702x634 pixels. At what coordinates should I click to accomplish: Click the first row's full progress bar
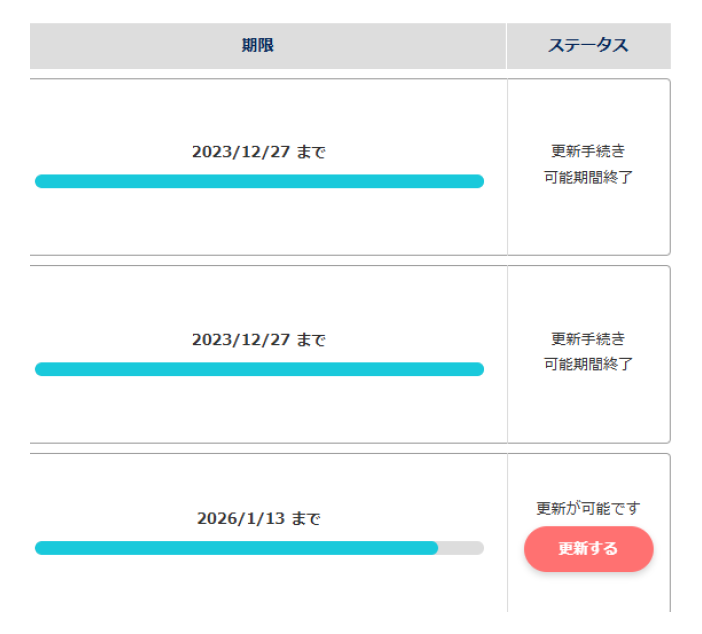click(259, 181)
